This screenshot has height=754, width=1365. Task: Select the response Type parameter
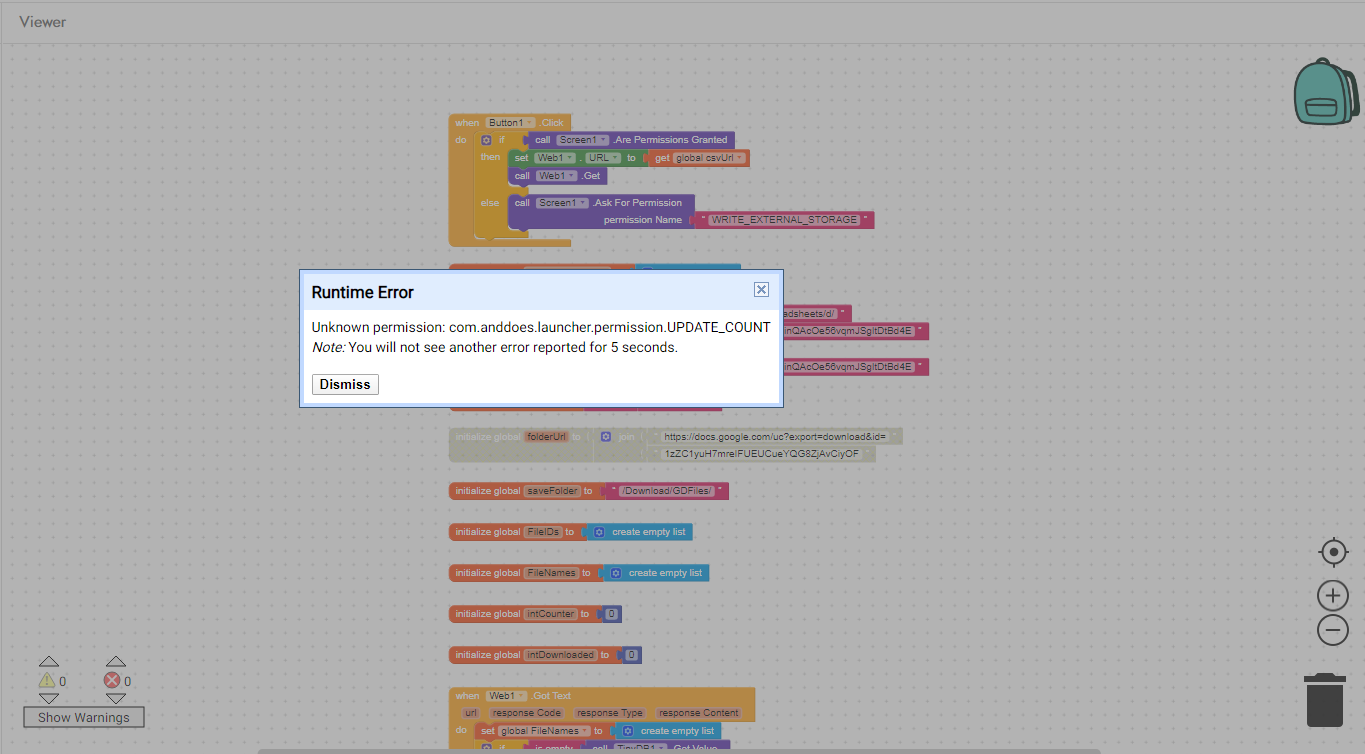609,713
